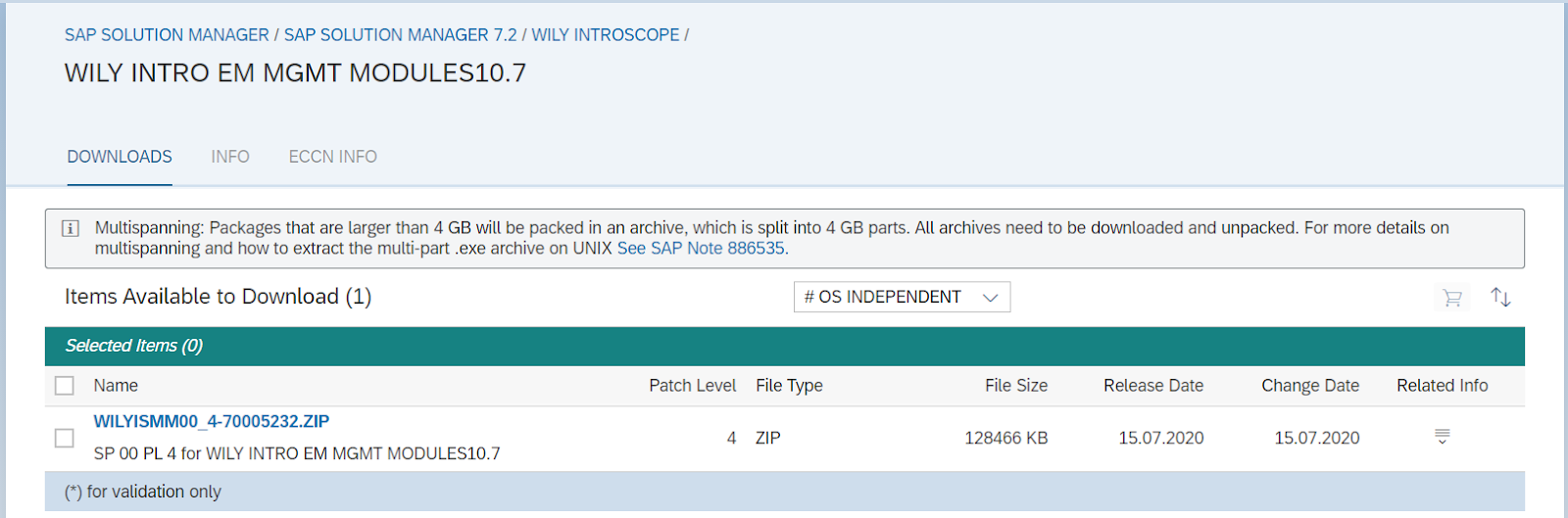Open the ECCN INFO tab
The height and width of the screenshot is (518, 1568).
(332, 157)
